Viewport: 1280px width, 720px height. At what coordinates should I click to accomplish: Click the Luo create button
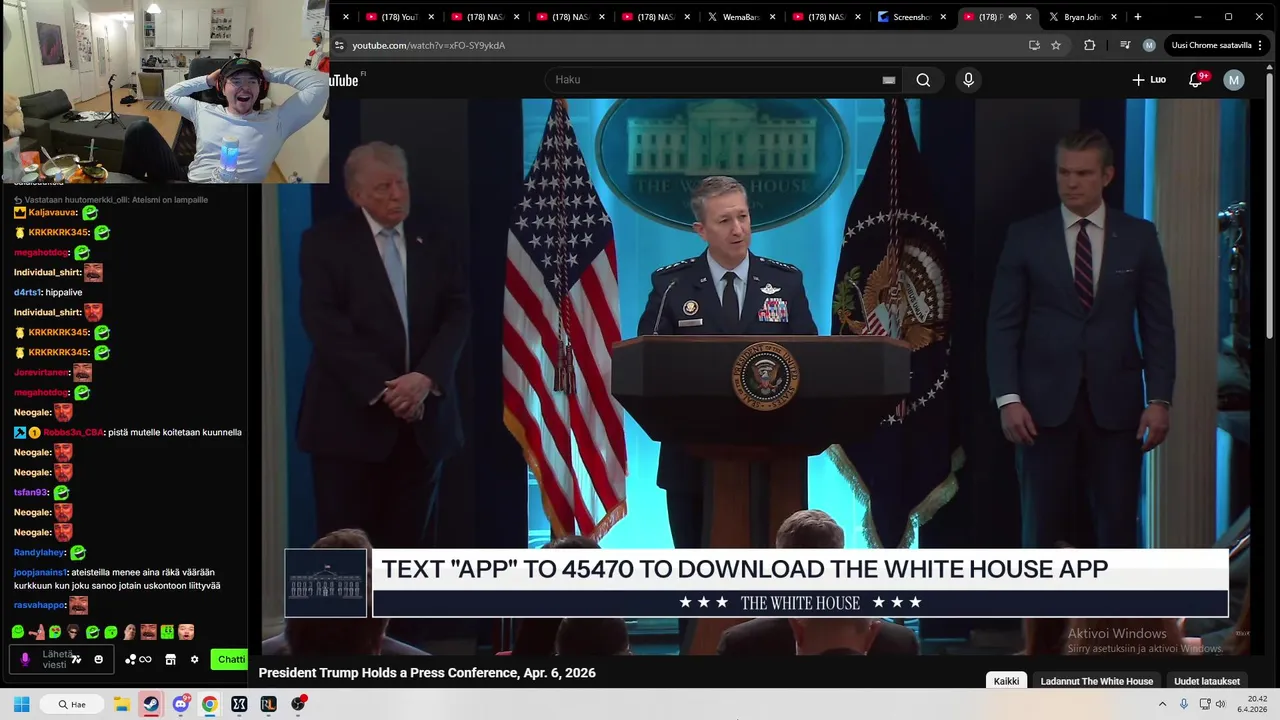pyautogui.click(x=1149, y=80)
